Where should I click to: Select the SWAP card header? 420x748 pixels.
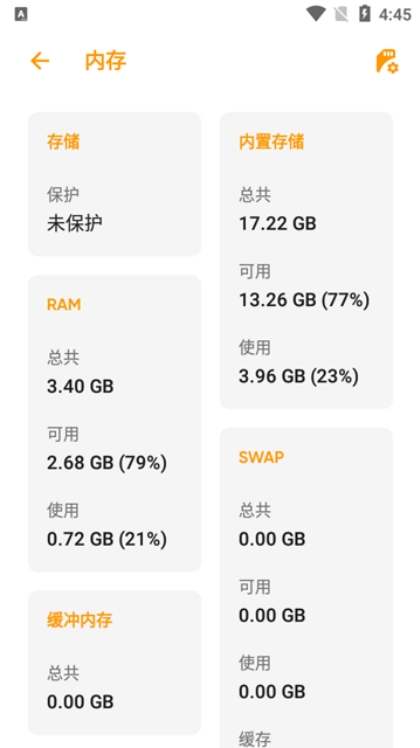click(x=261, y=457)
